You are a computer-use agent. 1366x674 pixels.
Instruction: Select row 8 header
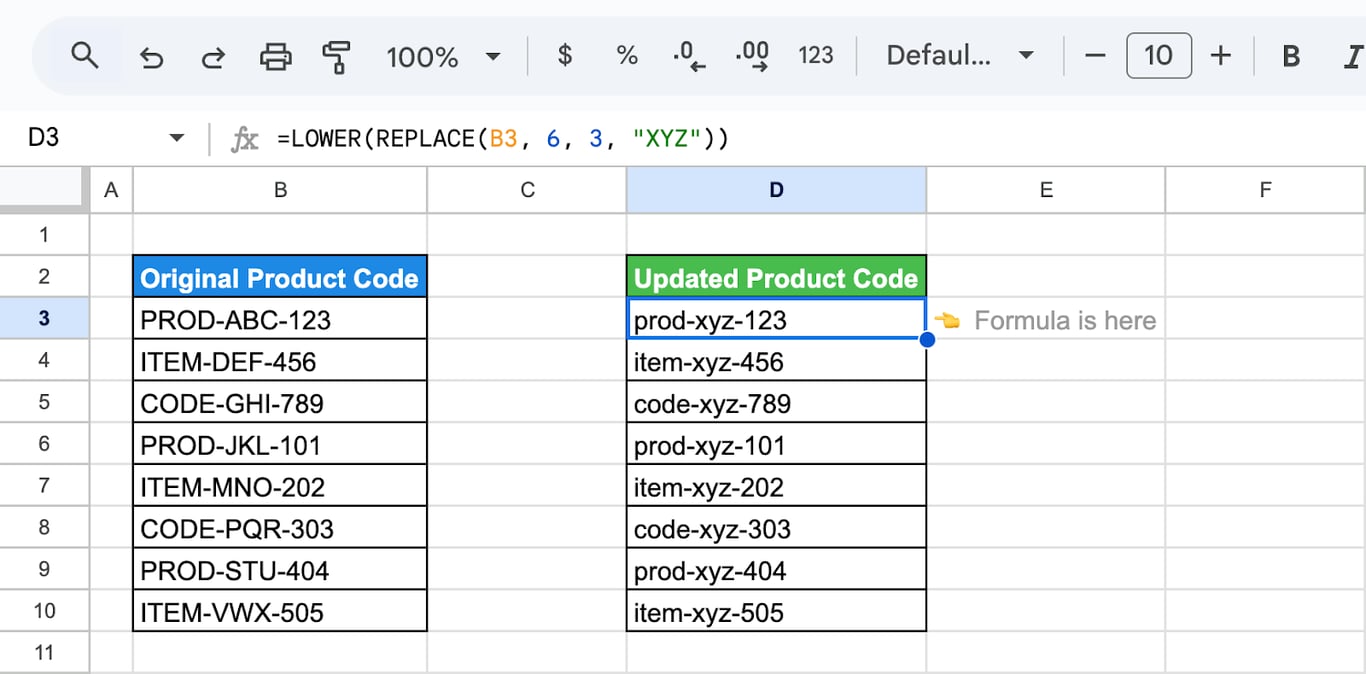[x=43, y=528]
